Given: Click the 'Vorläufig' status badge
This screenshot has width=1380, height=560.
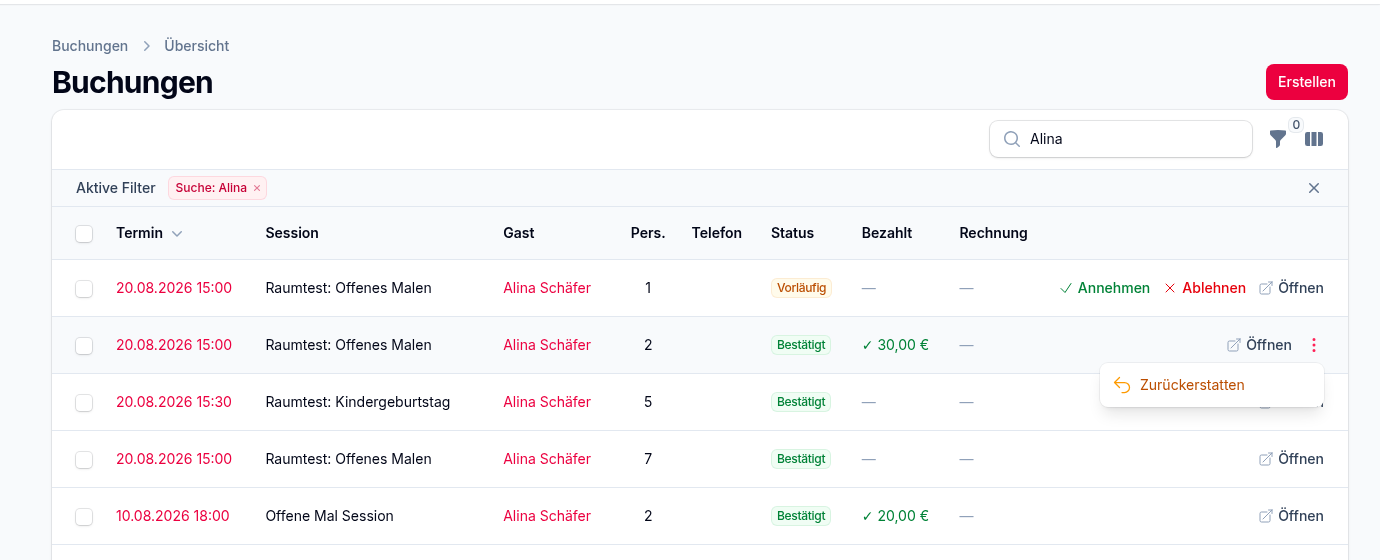Looking at the screenshot, I should pyautogui.click(x=801, y=288).
